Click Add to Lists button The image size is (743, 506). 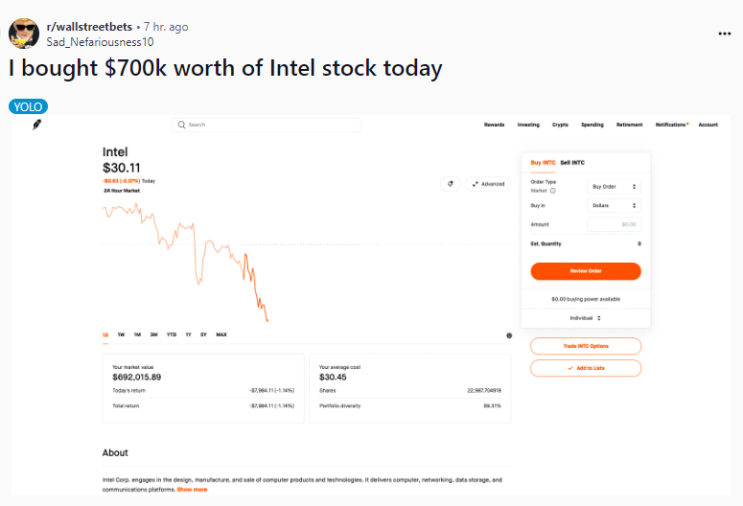tap(585, 368)
